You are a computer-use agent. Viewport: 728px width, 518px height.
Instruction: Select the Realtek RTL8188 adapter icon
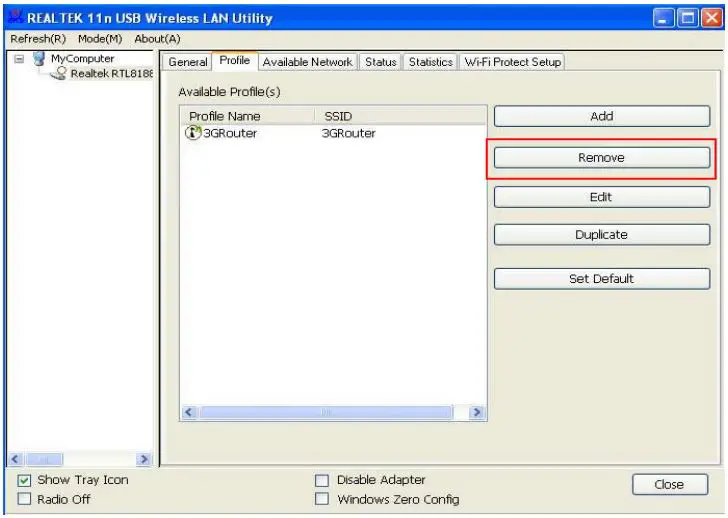tap(59, 73)
